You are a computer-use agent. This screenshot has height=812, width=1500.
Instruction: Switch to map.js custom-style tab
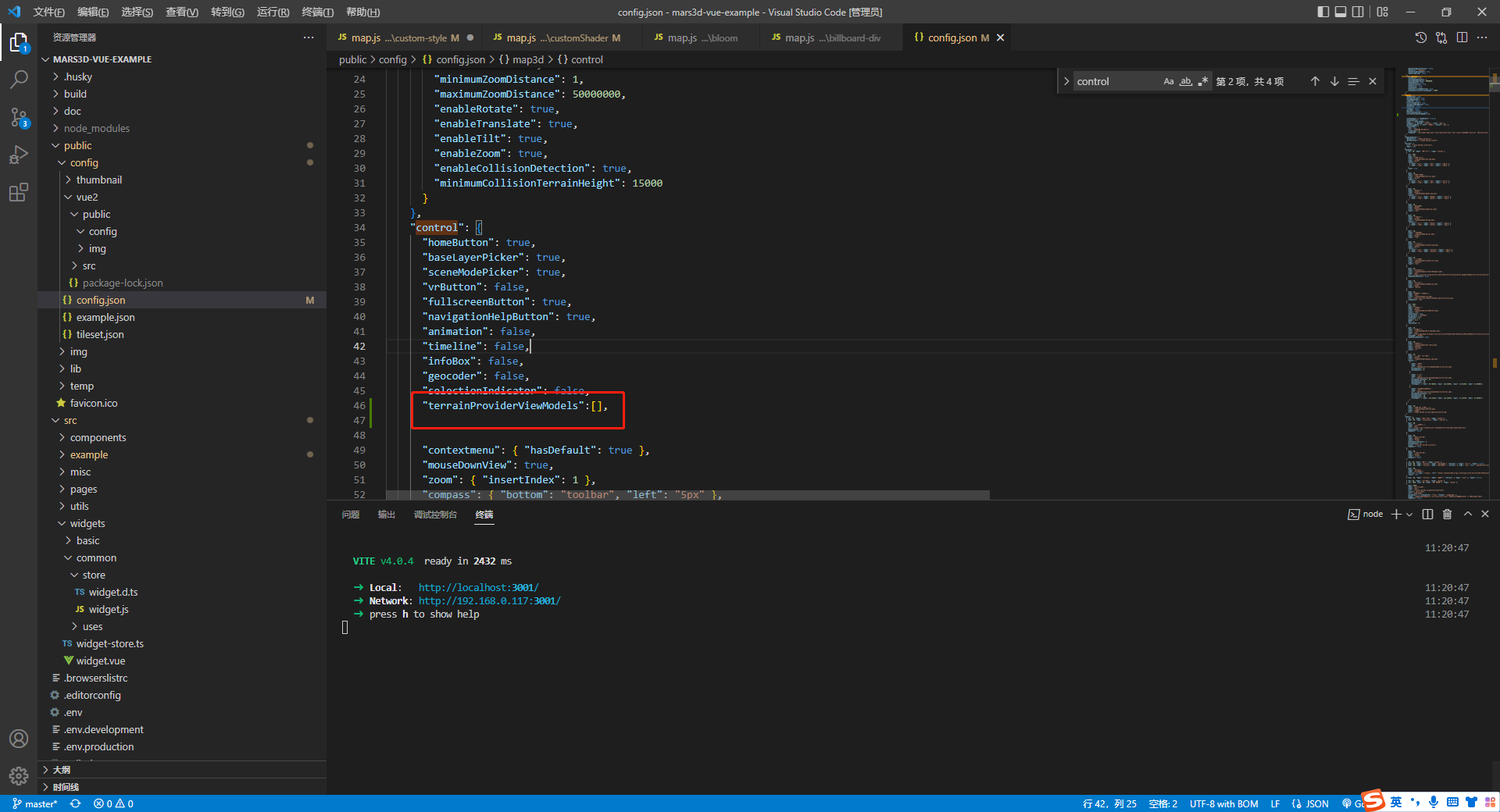pyautogui.click(x=405, y=37)
